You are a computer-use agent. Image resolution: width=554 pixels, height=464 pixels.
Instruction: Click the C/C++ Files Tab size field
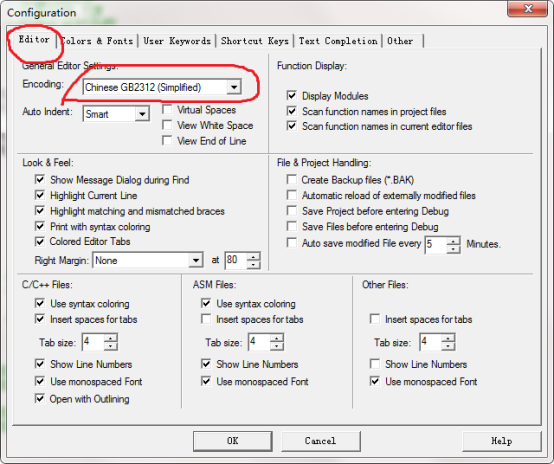pos(93,342)
